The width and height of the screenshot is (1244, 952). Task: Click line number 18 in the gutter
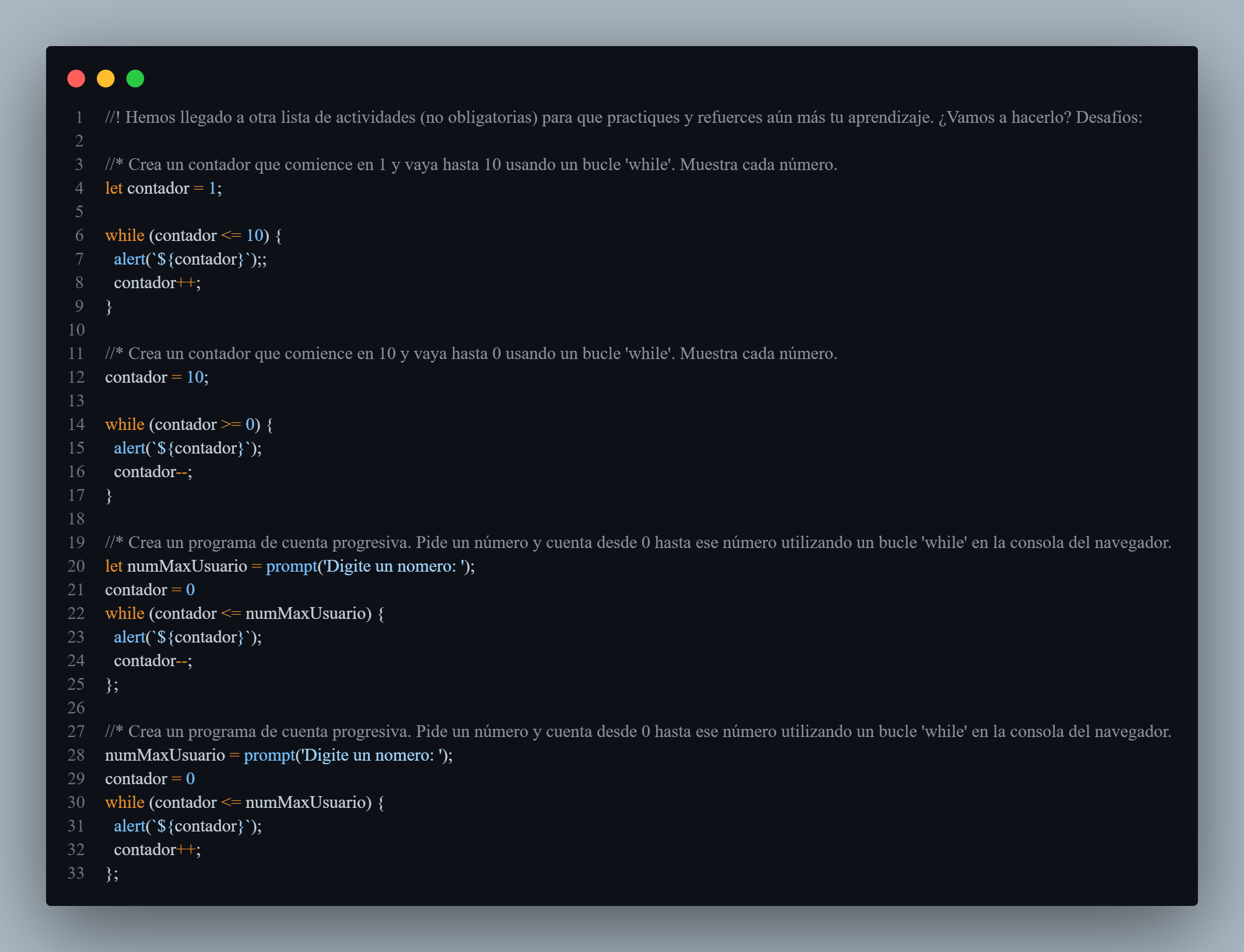[76, 519]
